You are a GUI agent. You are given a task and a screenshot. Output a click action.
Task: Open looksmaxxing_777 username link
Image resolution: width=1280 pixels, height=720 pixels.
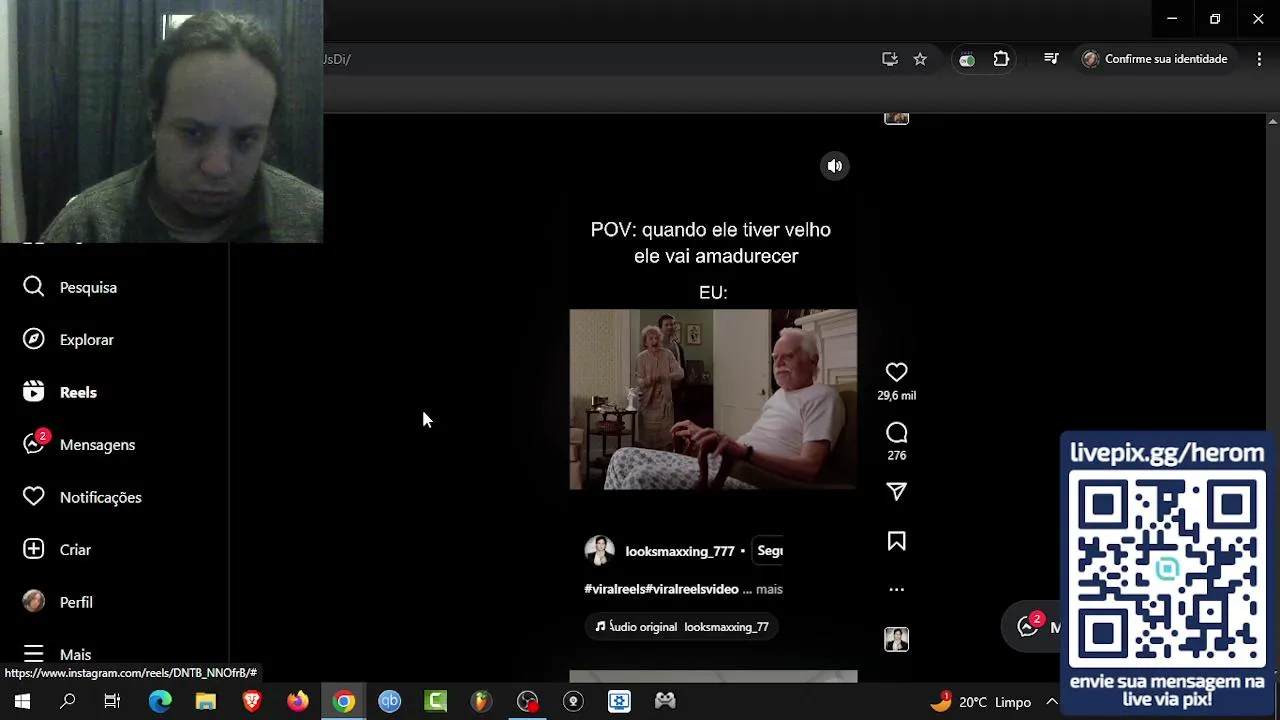[680, 551]
